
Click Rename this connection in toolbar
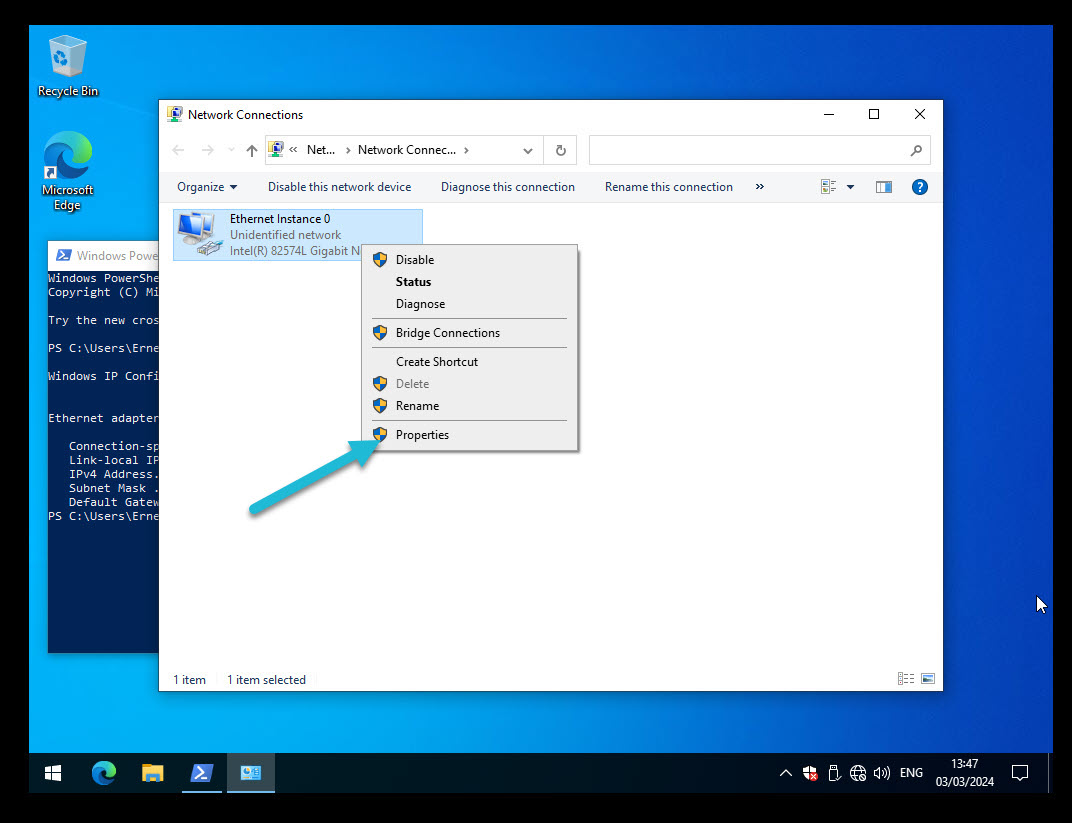coord(668,187)
